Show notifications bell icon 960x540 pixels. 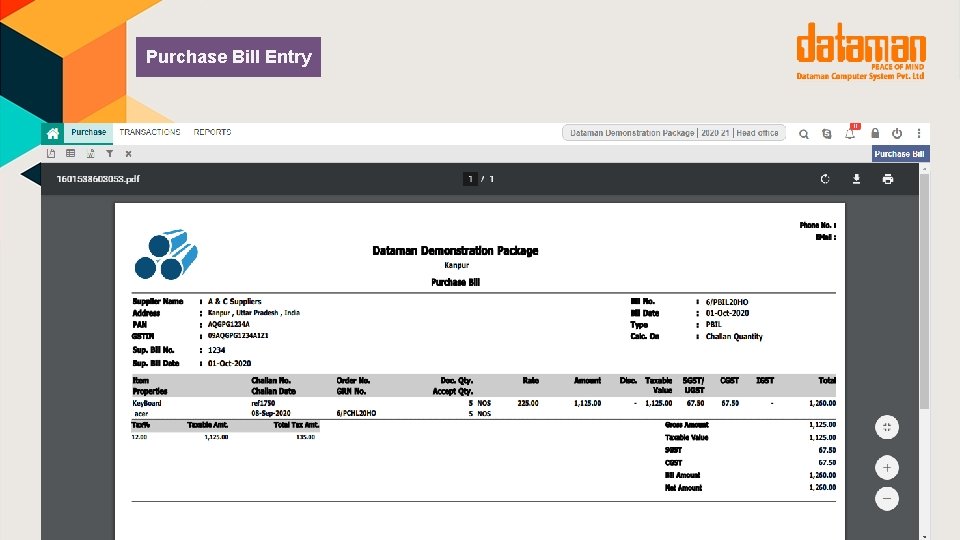(850, 133)
